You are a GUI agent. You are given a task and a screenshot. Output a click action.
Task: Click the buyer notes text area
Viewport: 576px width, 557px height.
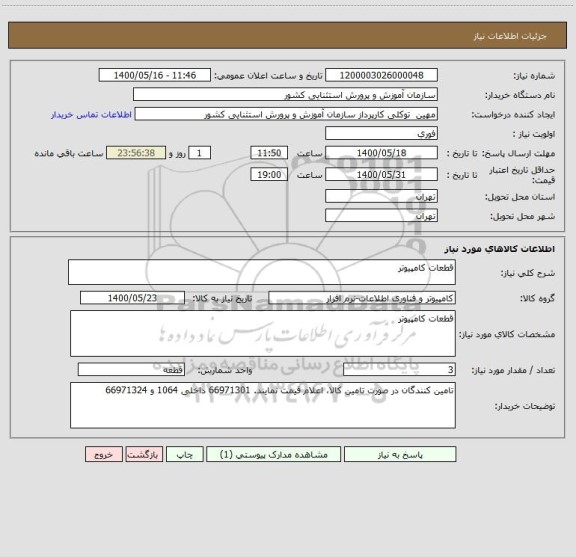pyautogui.click(x=263, y=405)
